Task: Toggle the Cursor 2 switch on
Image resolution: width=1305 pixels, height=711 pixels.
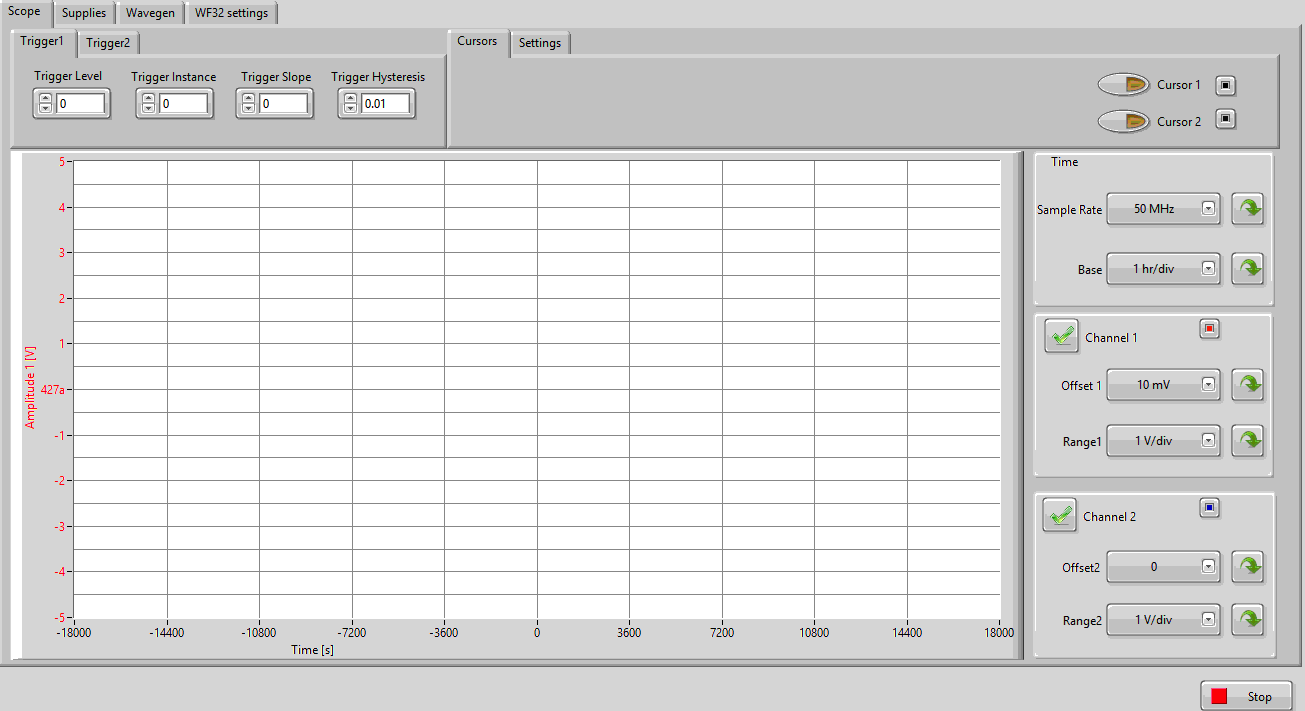Action: [1123, 121]
